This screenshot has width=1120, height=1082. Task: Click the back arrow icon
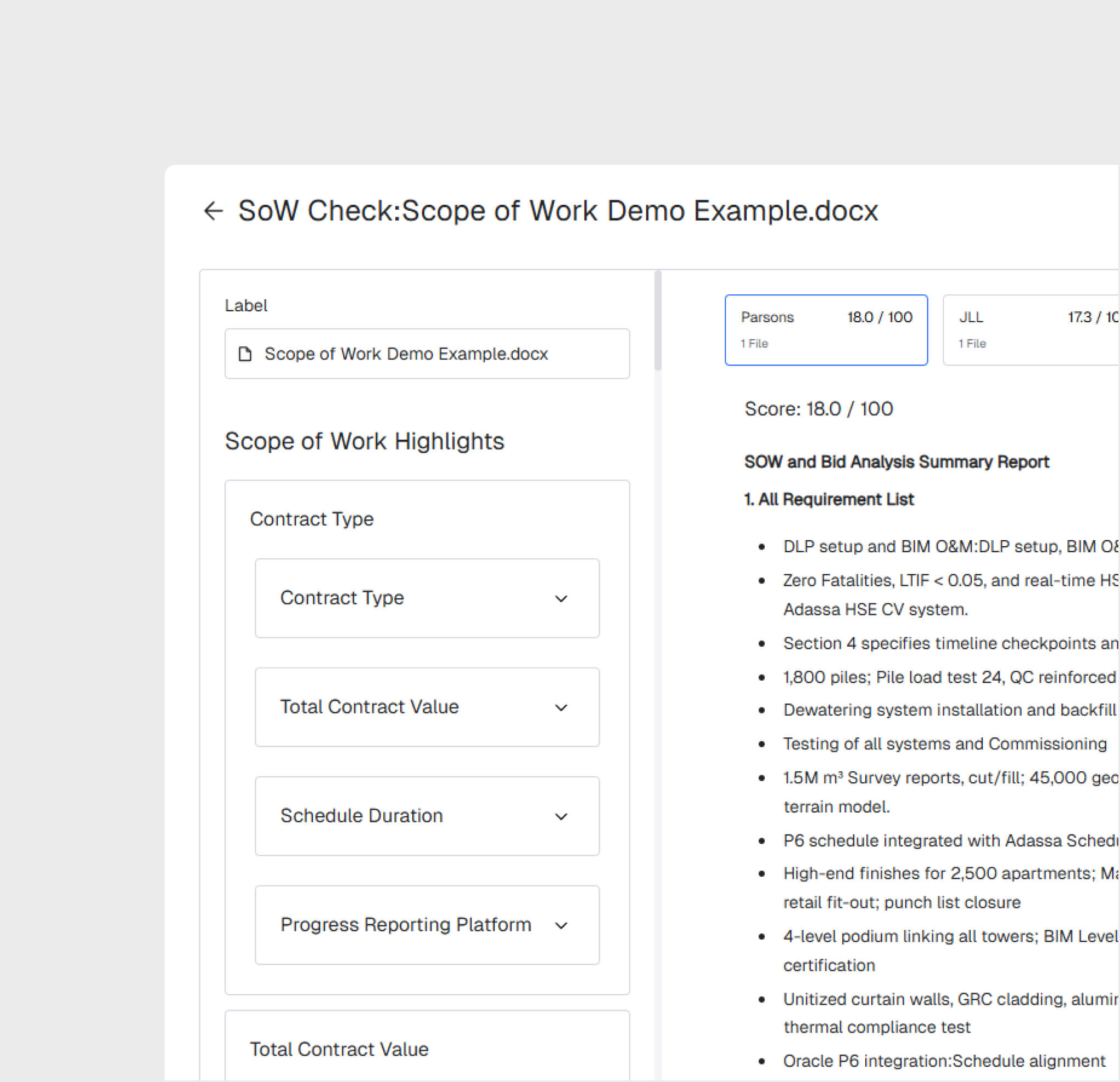tap(213, 211)
